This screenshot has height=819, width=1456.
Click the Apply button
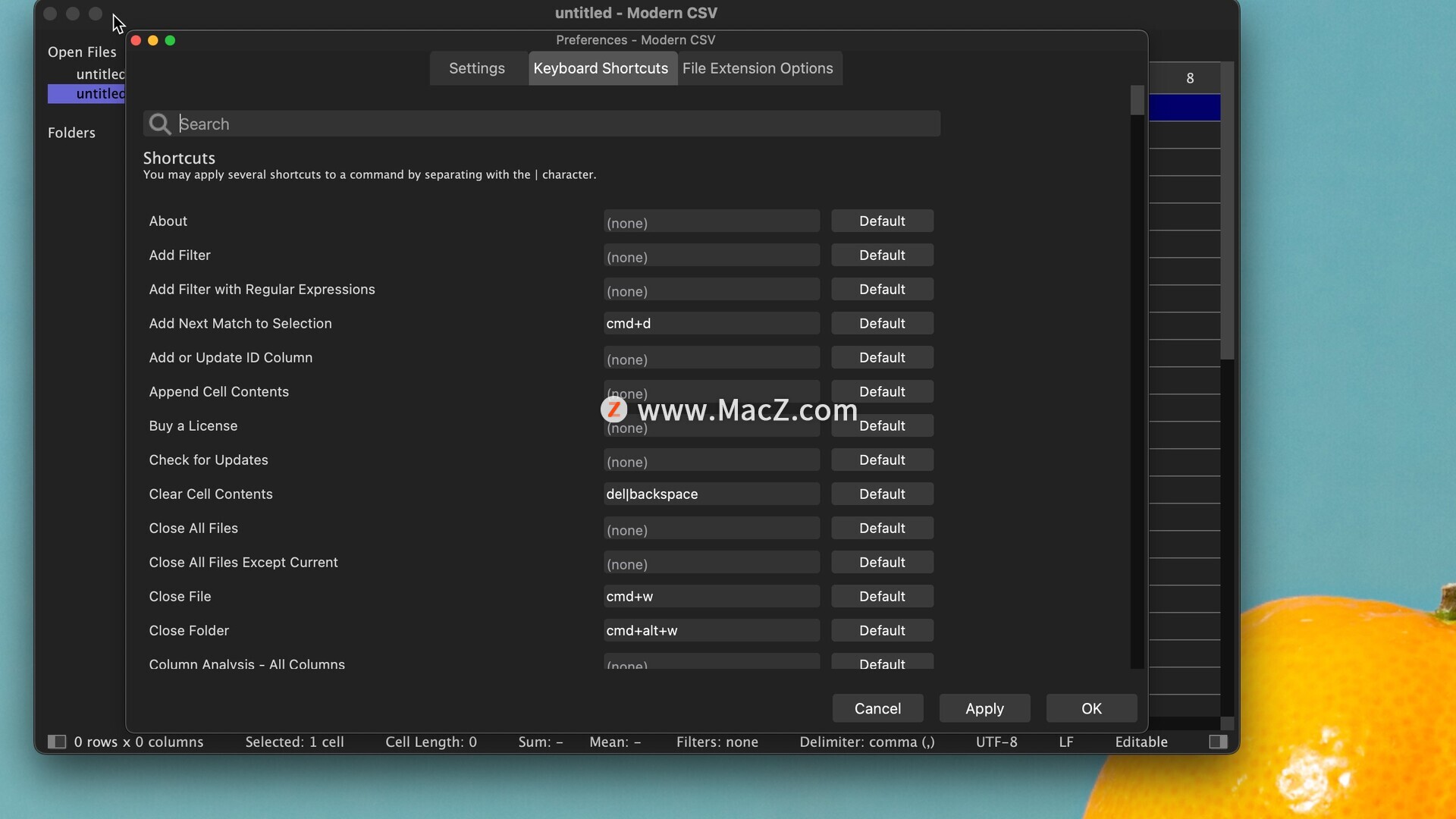click(985, 708)
